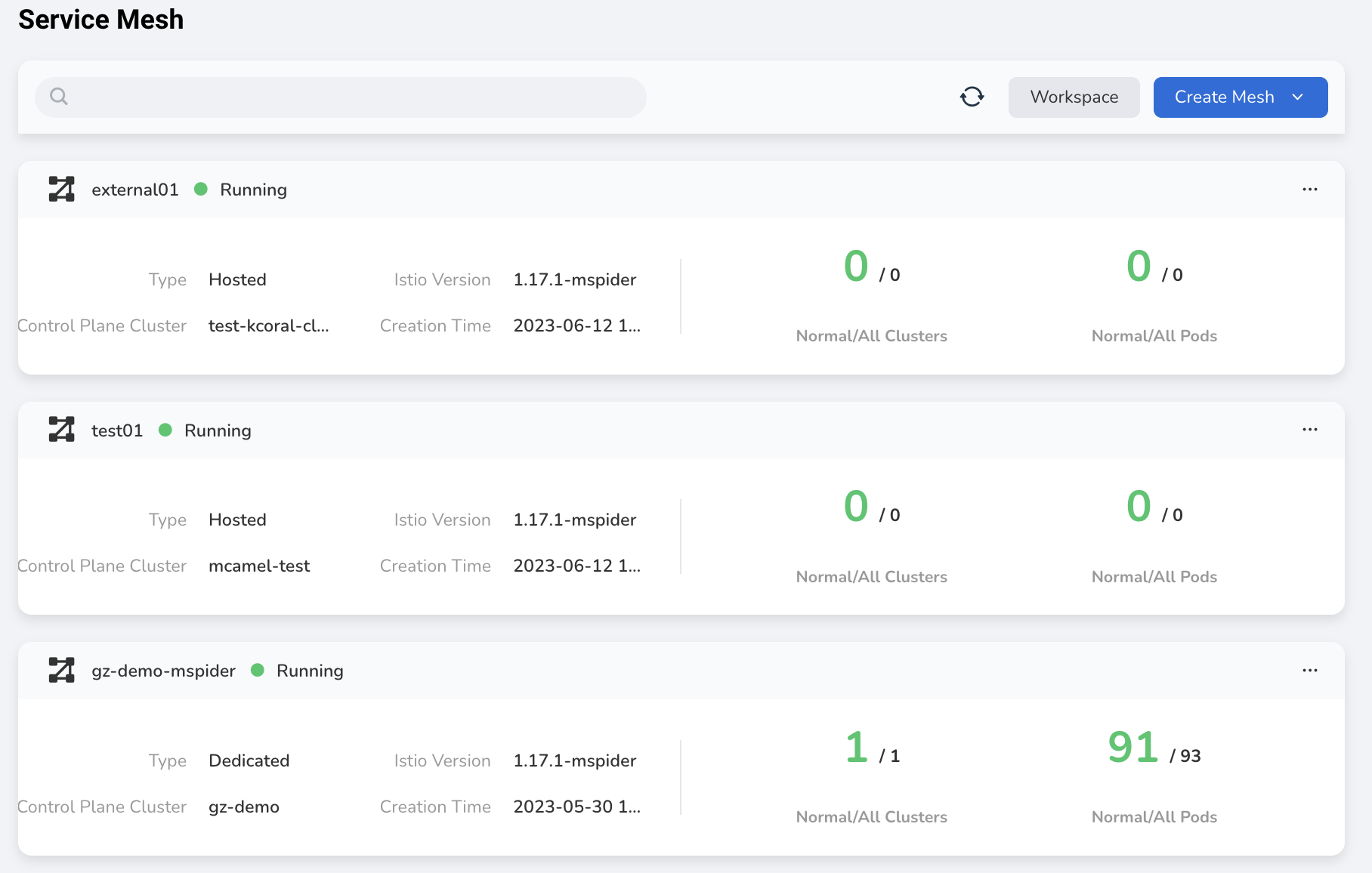Open the Workspace button

pos(1074,97)
